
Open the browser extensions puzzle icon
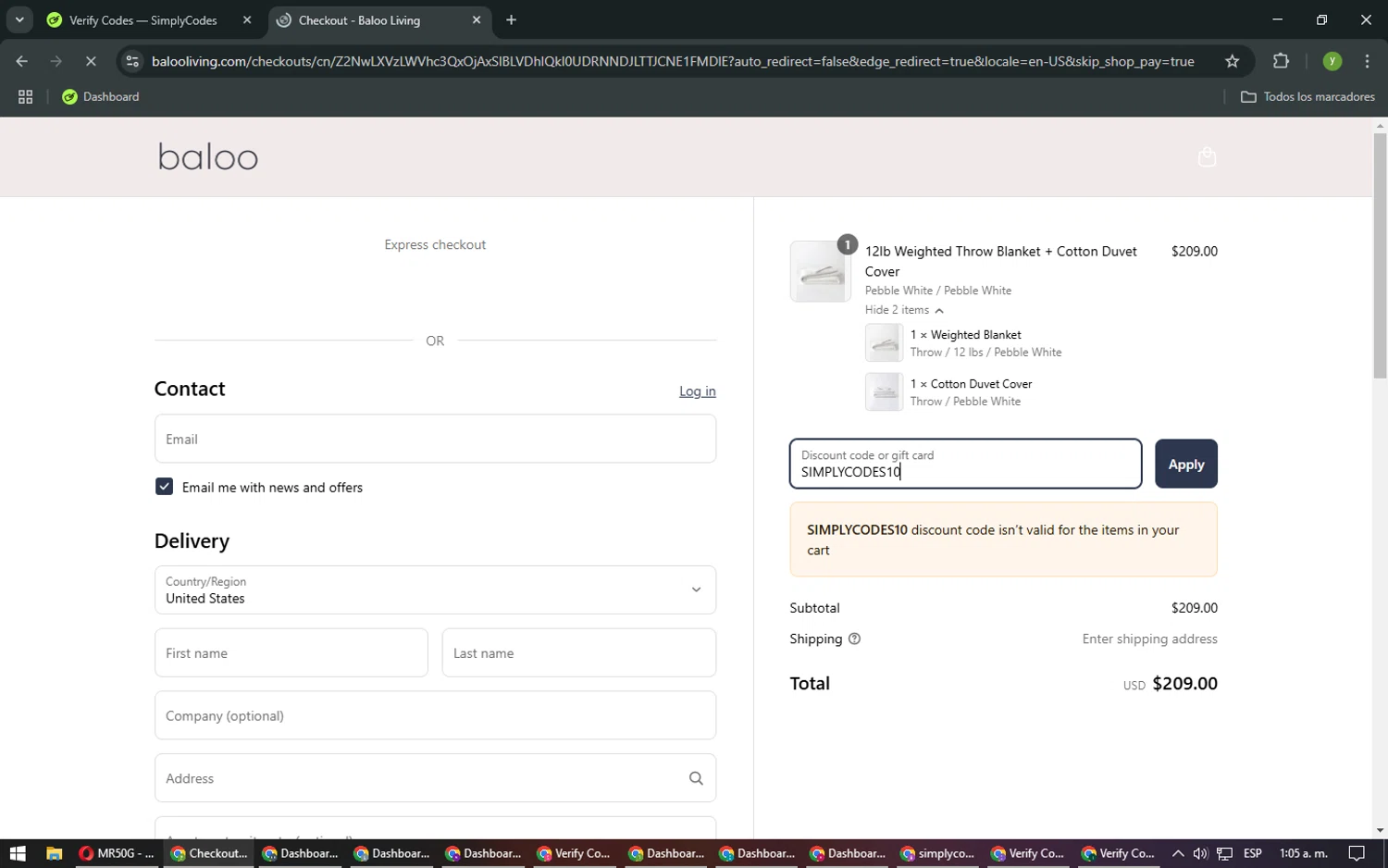click(1281, 61)
